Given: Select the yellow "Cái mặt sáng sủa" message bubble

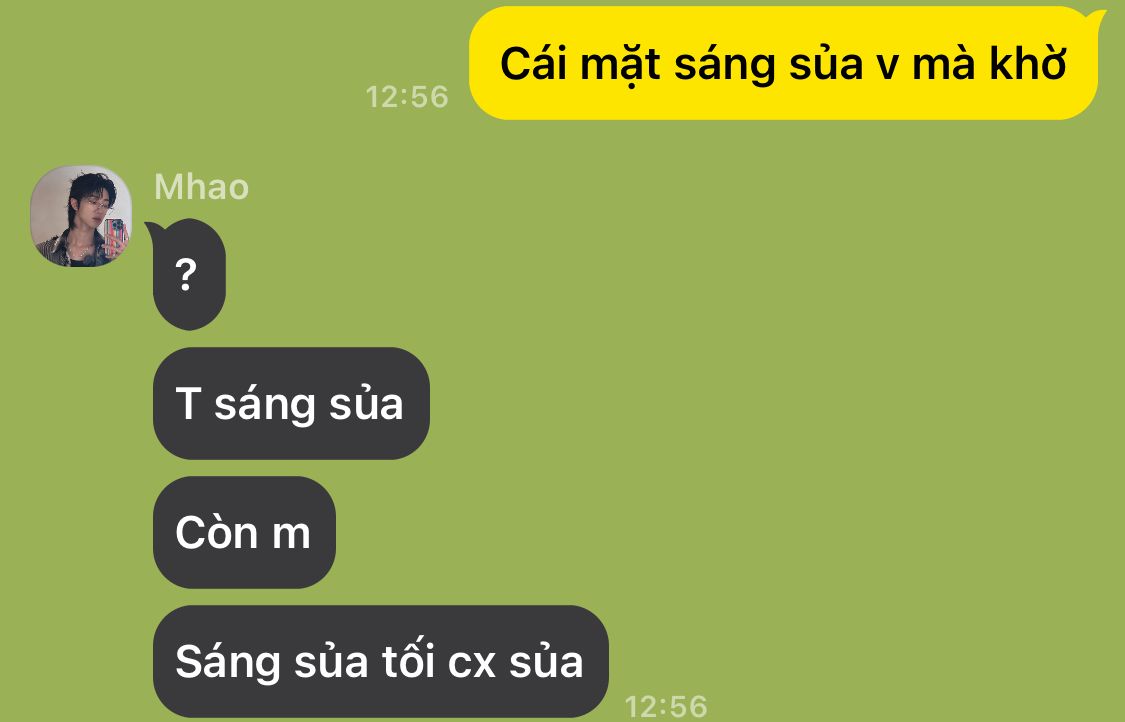Looking at the screenshot, I should coord(783,63).
